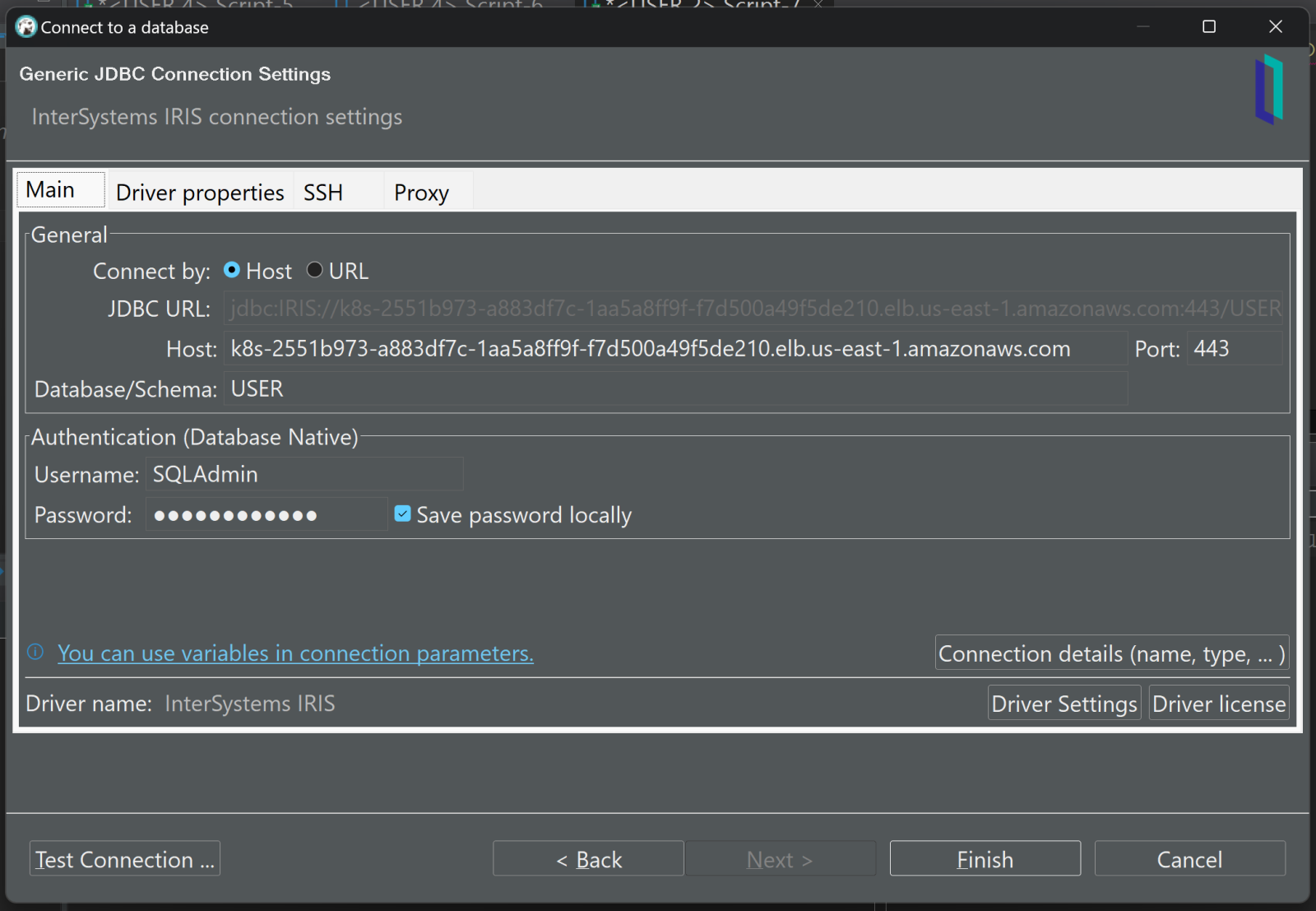Open the SSH tab
Viewport: 1316px width, 911px height.
tap(323, 193)
